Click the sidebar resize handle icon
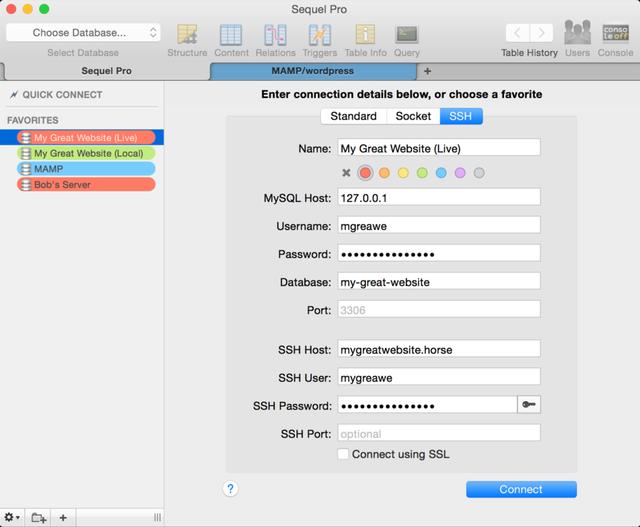 (x=157, y=518)
